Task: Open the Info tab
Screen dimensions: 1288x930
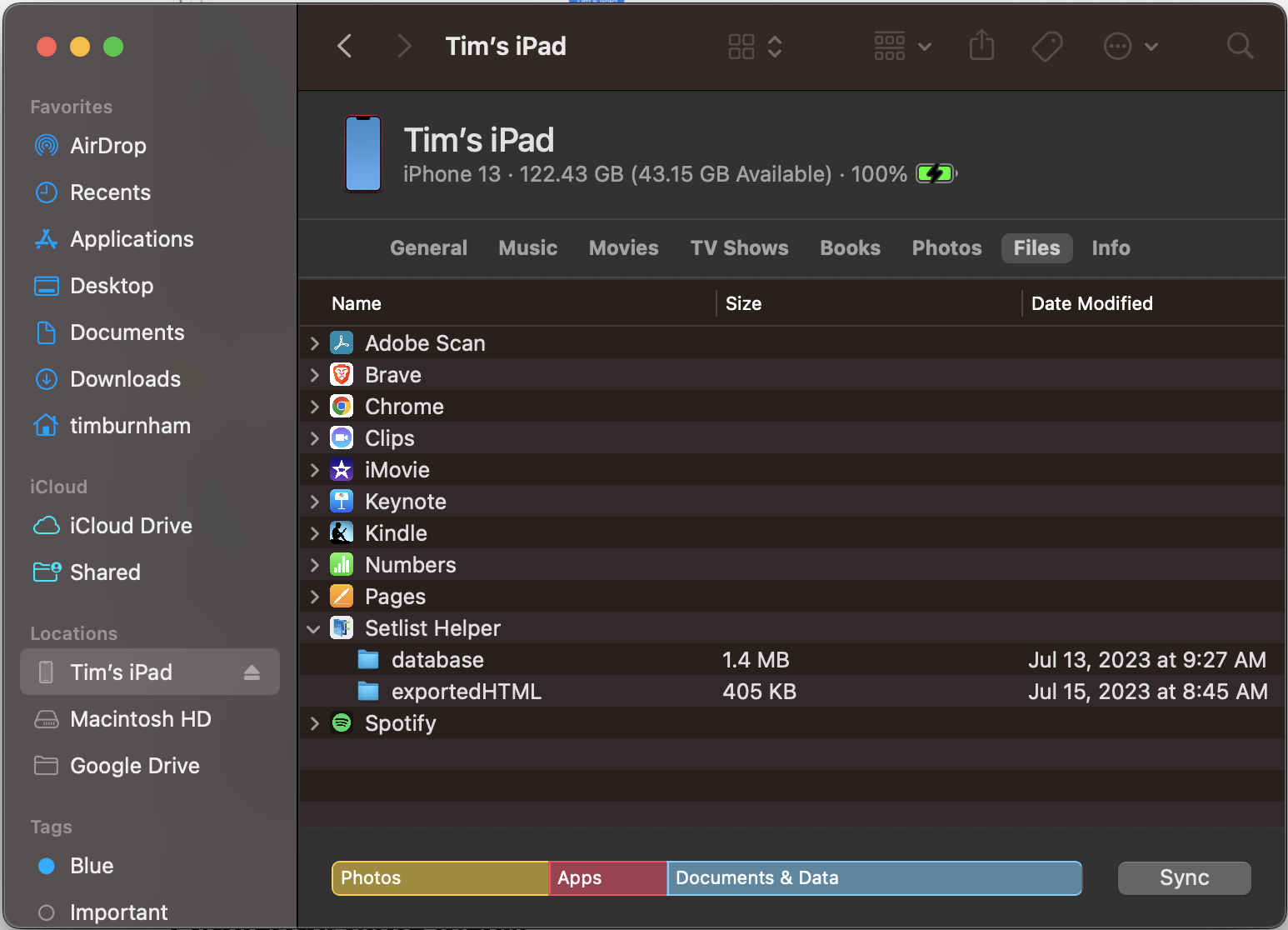Action: (1111, 247)
